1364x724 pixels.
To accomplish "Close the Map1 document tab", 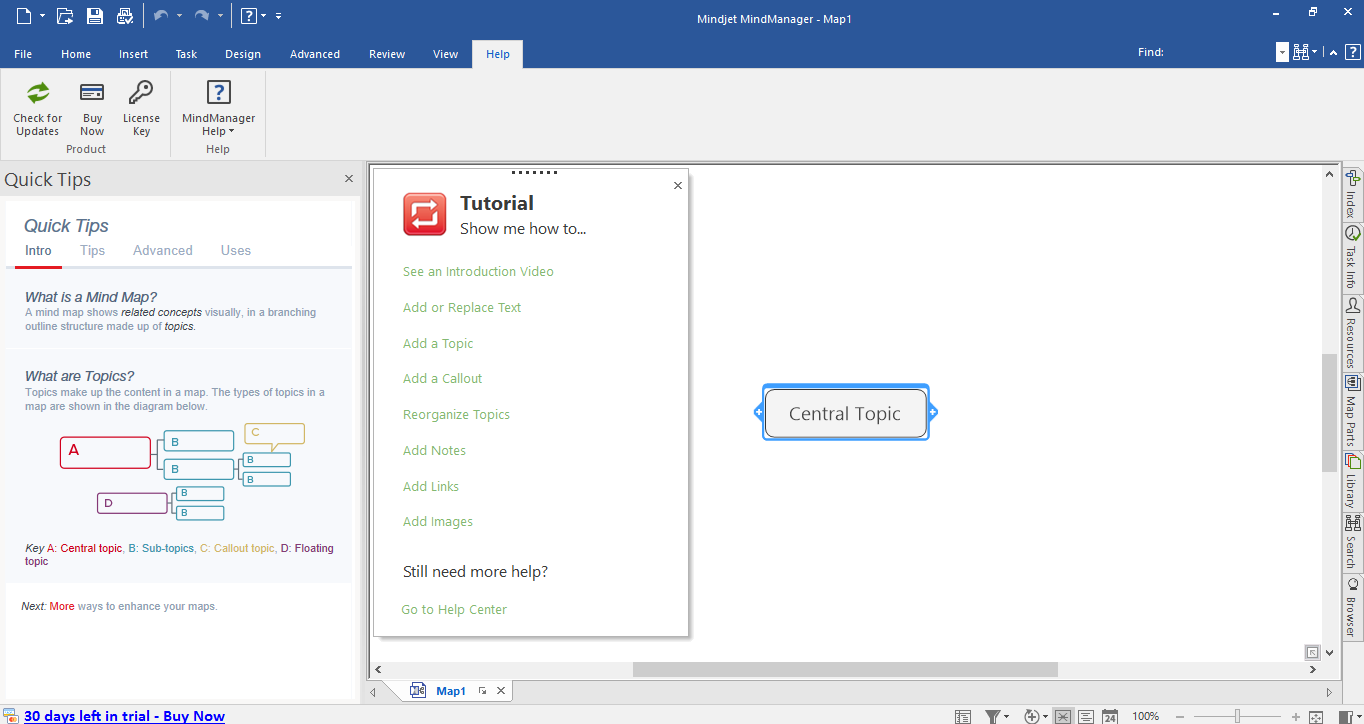I will pyautogui.click(x=502, y=691).
